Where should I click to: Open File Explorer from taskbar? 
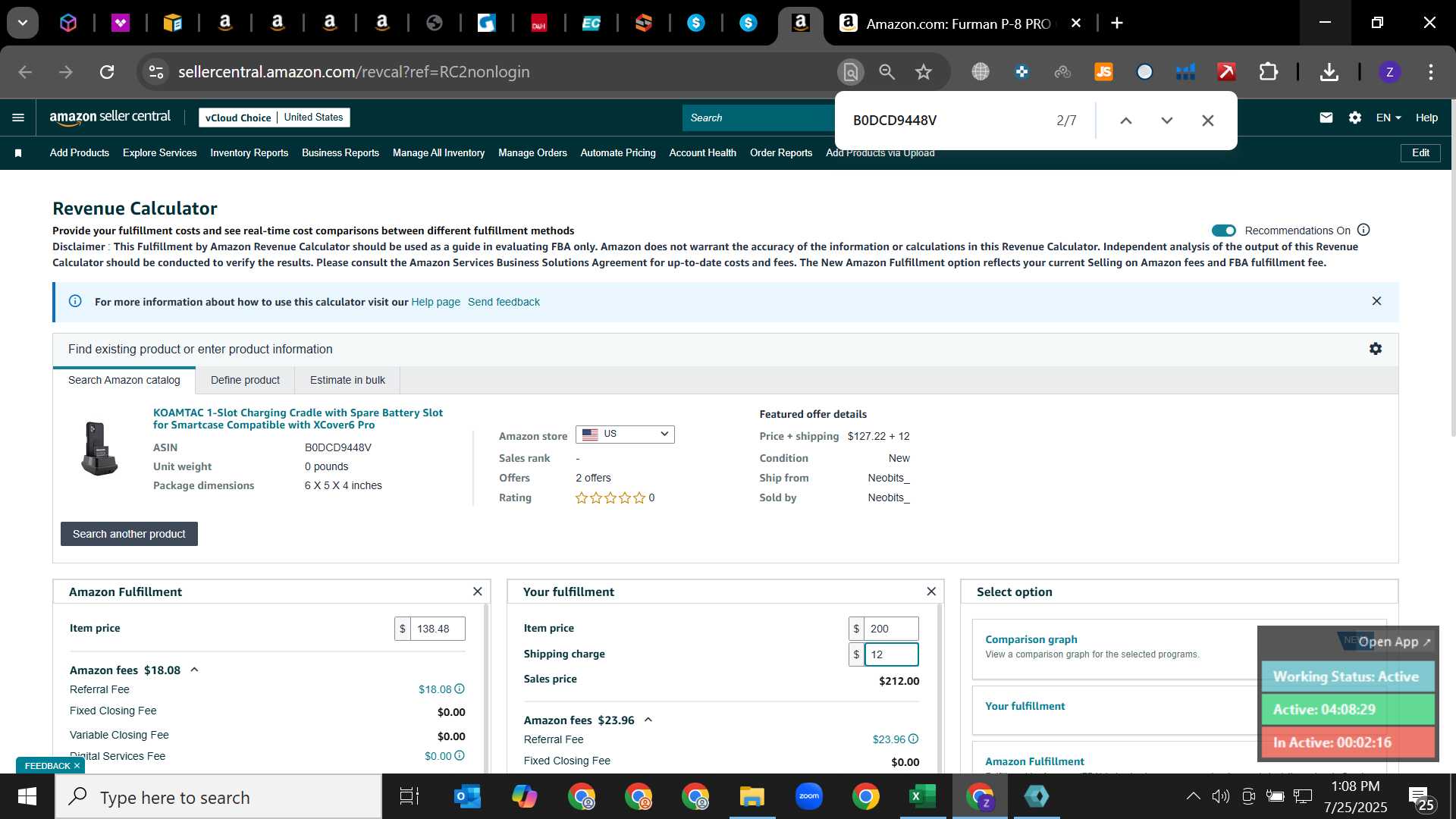(752, 797)
